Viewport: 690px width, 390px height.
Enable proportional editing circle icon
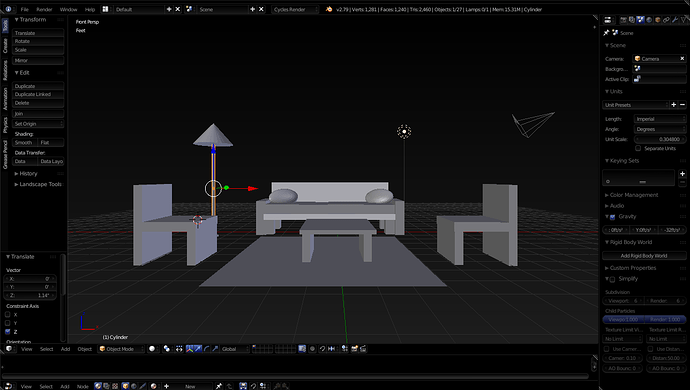click(x=312, y=349)
